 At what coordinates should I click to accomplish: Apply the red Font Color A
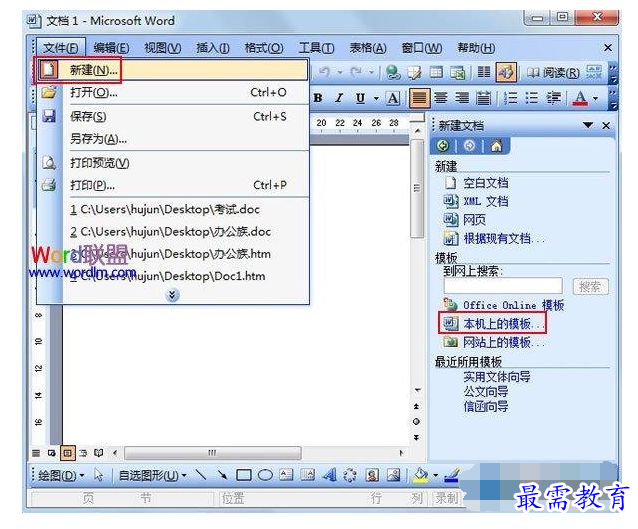tap(580, 98)
